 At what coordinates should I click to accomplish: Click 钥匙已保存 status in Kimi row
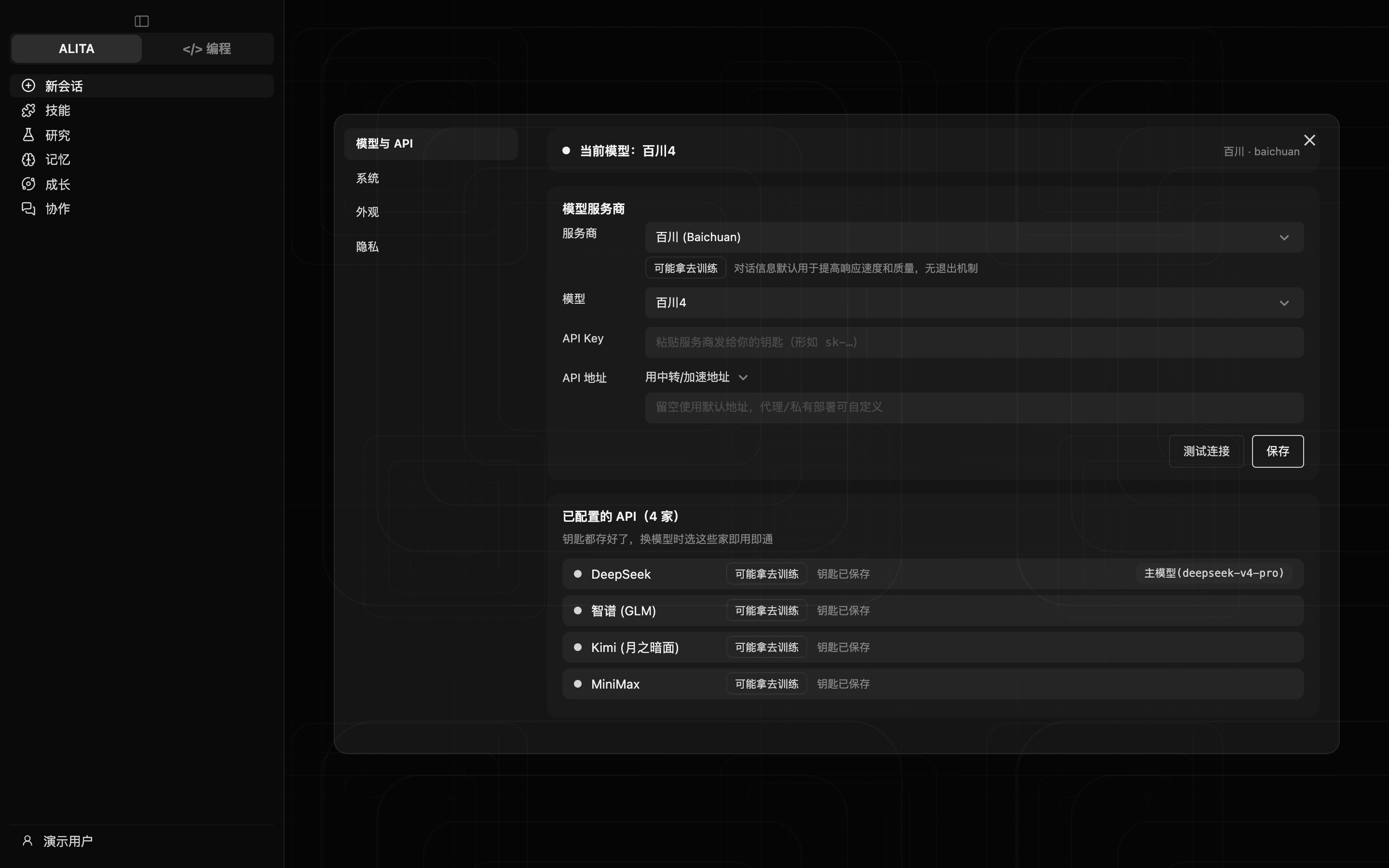point(843,648)
